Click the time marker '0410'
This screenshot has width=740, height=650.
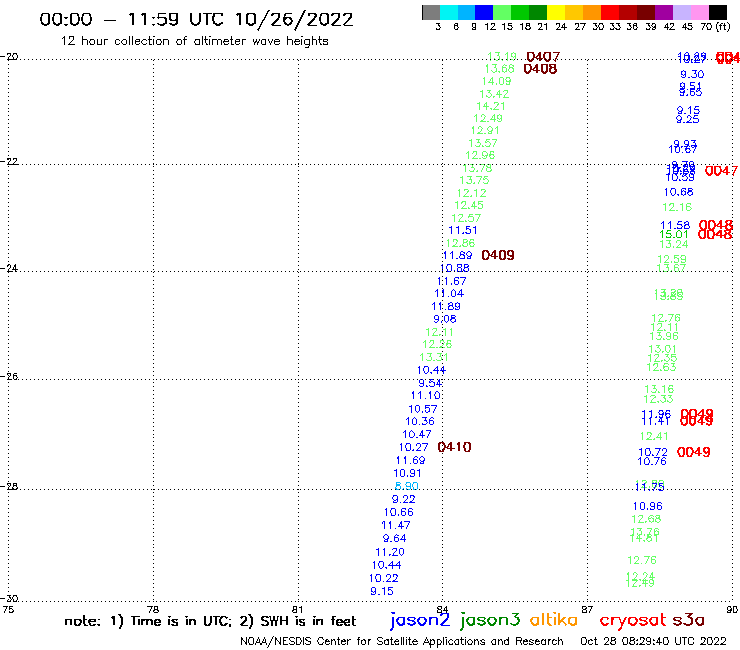(x=454, y=447)
